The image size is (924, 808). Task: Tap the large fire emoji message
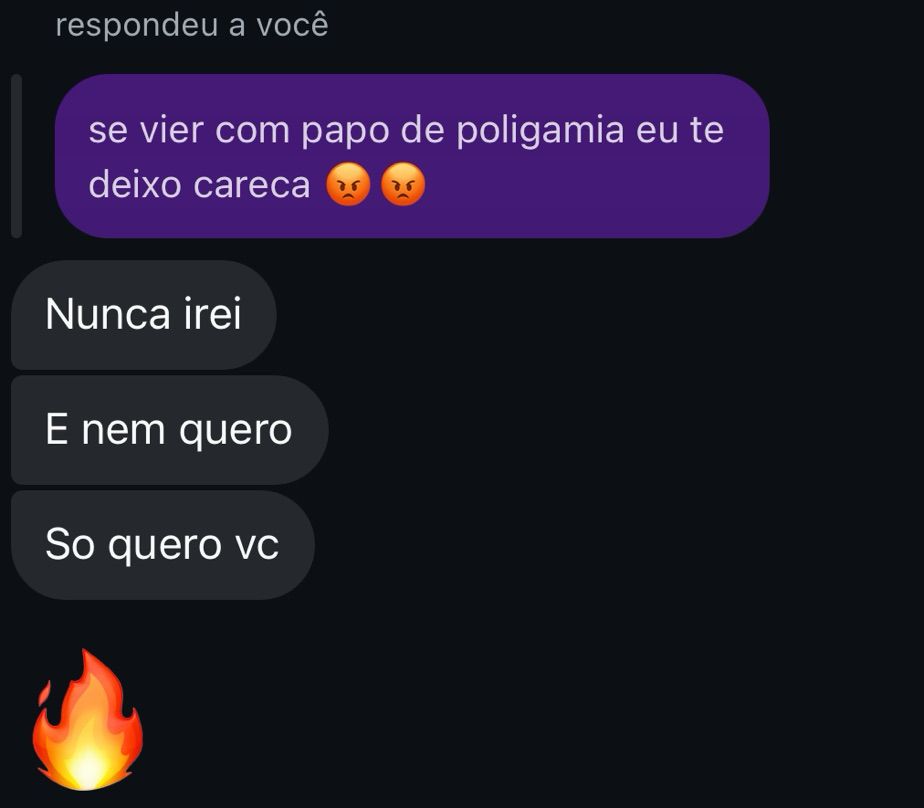pyautogui.click(x=87, y=720)
